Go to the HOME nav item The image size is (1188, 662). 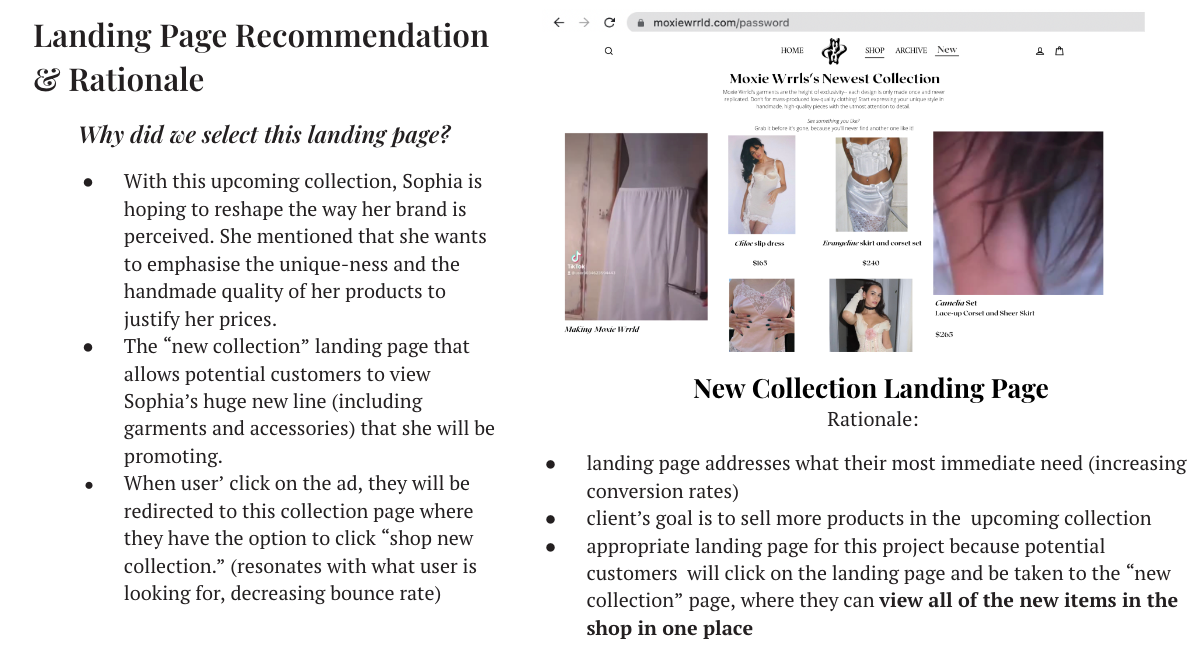click(x=792, y=51)
